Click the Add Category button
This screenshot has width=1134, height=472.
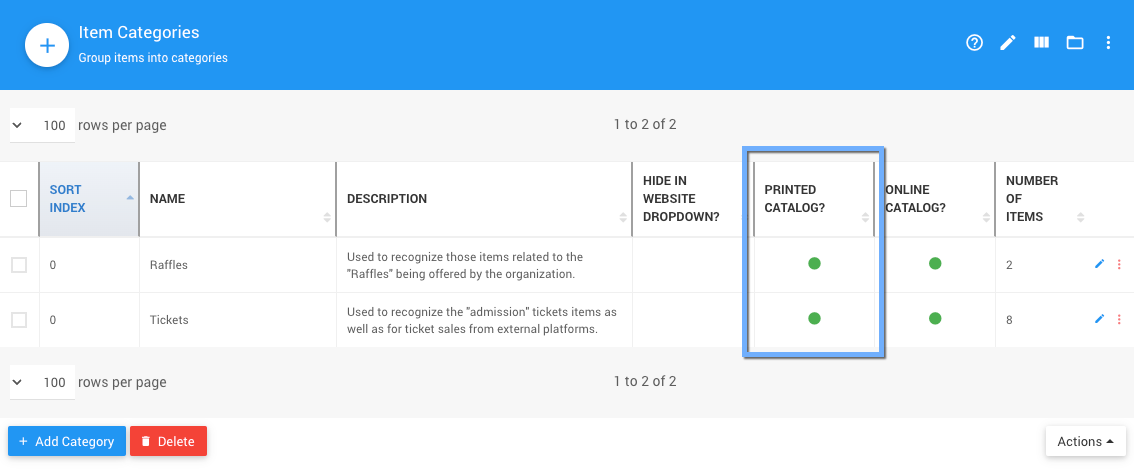coord(67,441)
